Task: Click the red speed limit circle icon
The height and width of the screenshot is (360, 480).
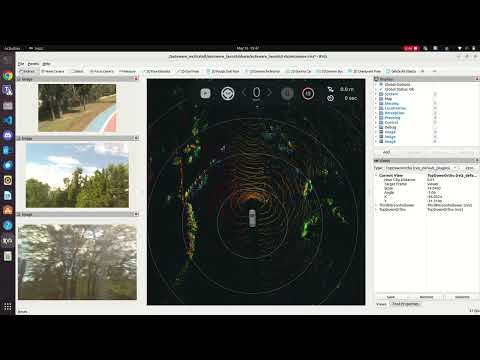Action: pos(308,93)
